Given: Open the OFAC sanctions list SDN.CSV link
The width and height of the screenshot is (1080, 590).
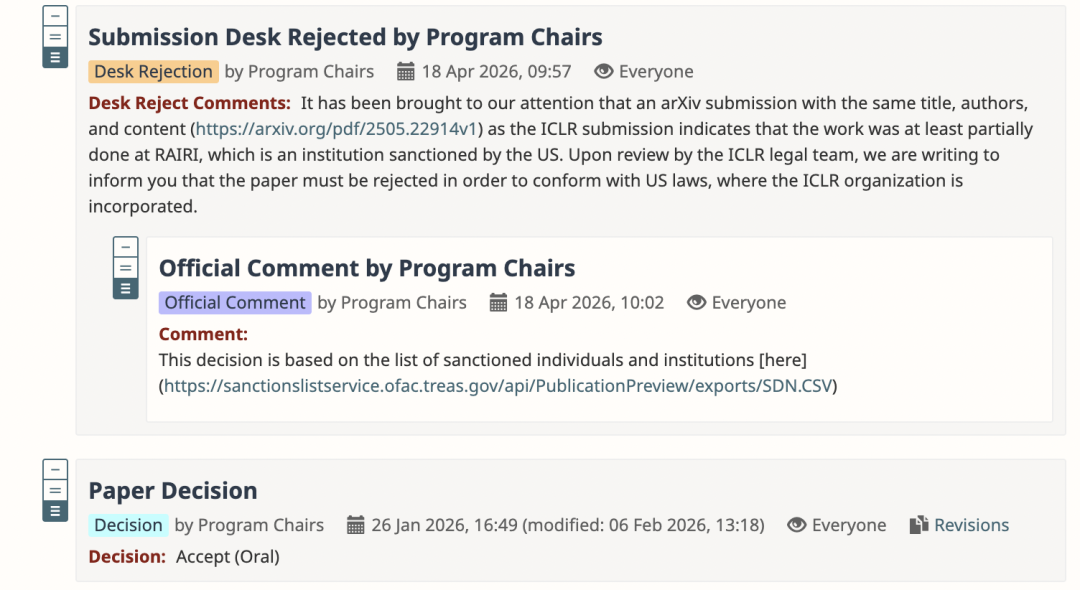Looking at the screenshot, I should 497,385.
